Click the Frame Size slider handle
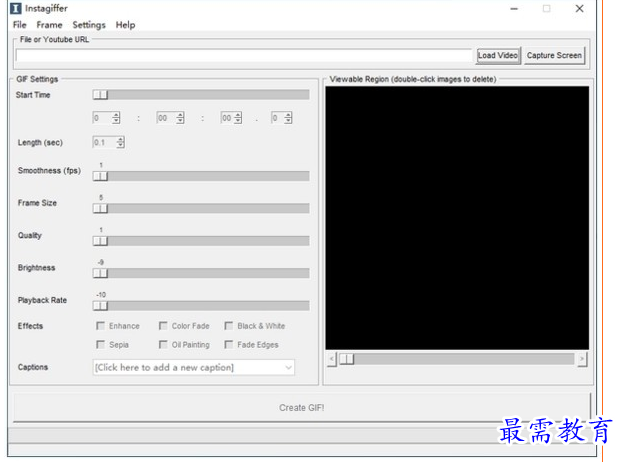This screenshot has height=462, width=621. 100,209
